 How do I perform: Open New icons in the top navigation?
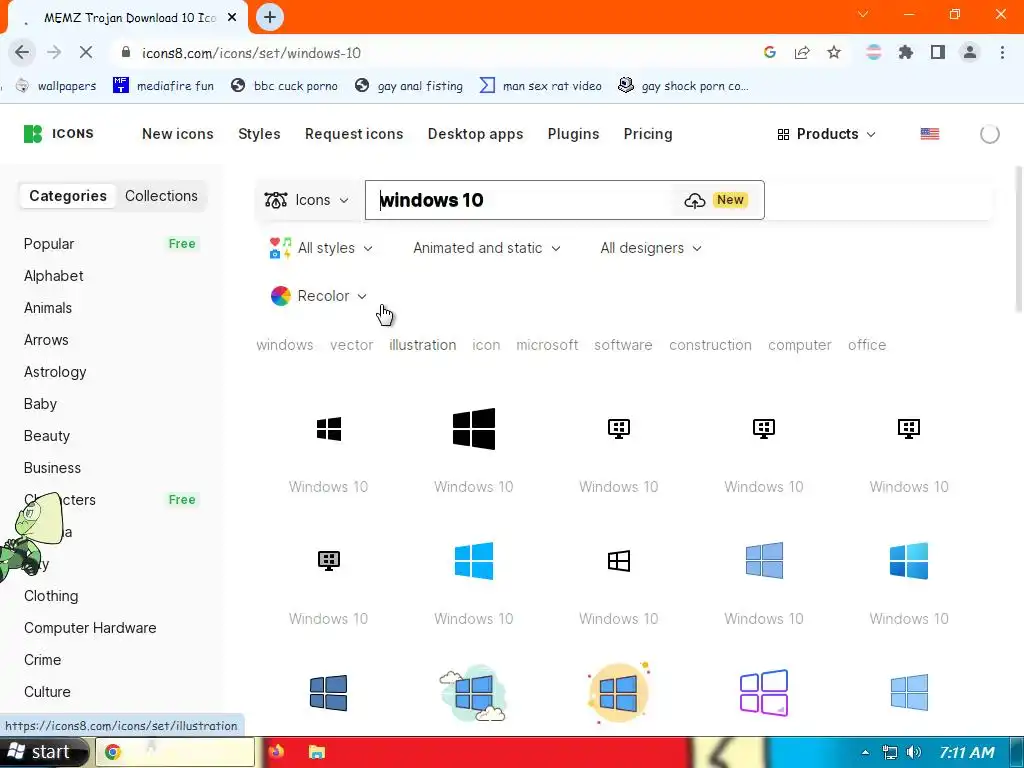[x=178, y=134]
